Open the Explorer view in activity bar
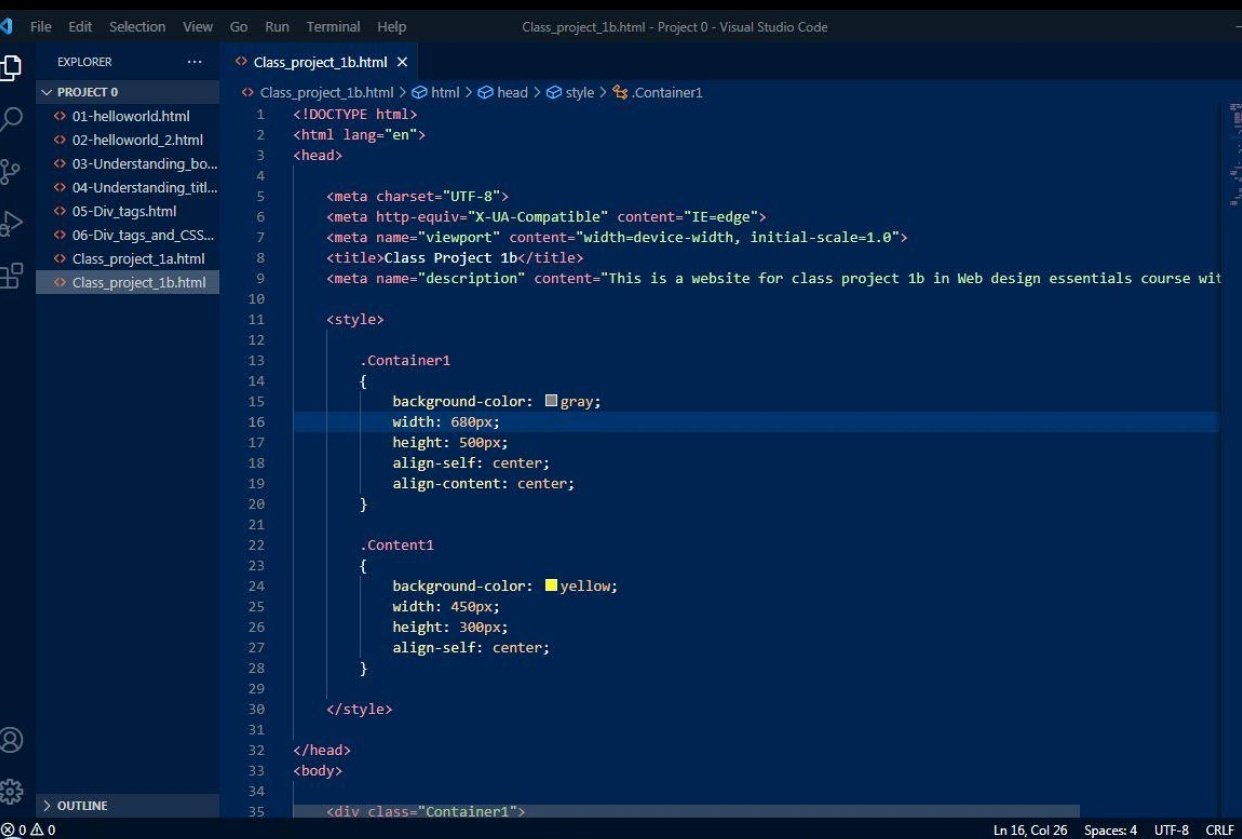This screenshot has height=839, width=1242. coord(10,67)
